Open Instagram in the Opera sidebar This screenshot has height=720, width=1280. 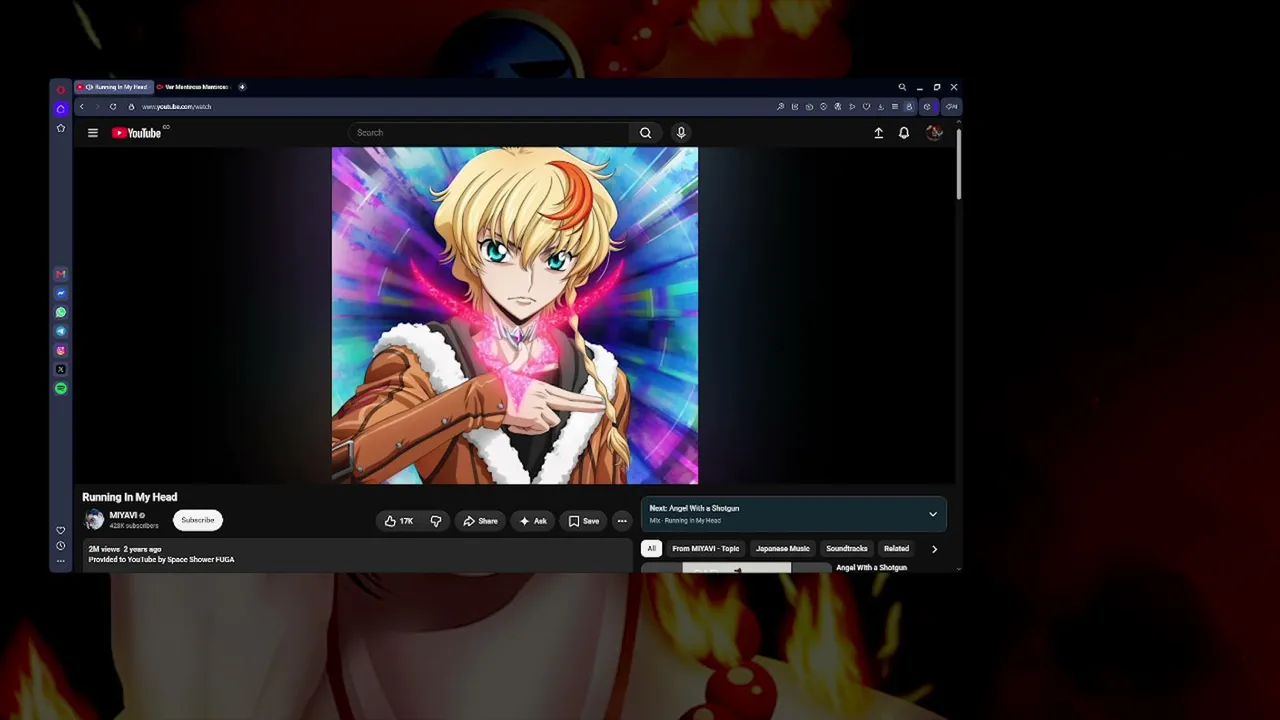point(61,350)
